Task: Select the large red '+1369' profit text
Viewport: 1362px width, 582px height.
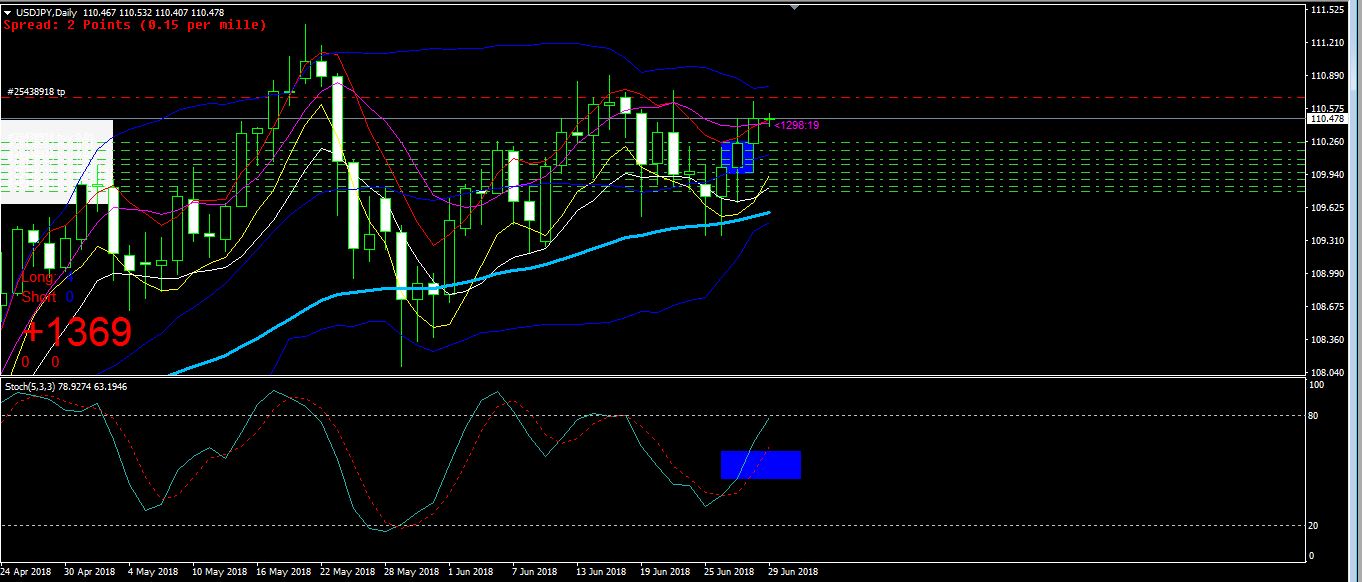Action: [x=77, y=332]
